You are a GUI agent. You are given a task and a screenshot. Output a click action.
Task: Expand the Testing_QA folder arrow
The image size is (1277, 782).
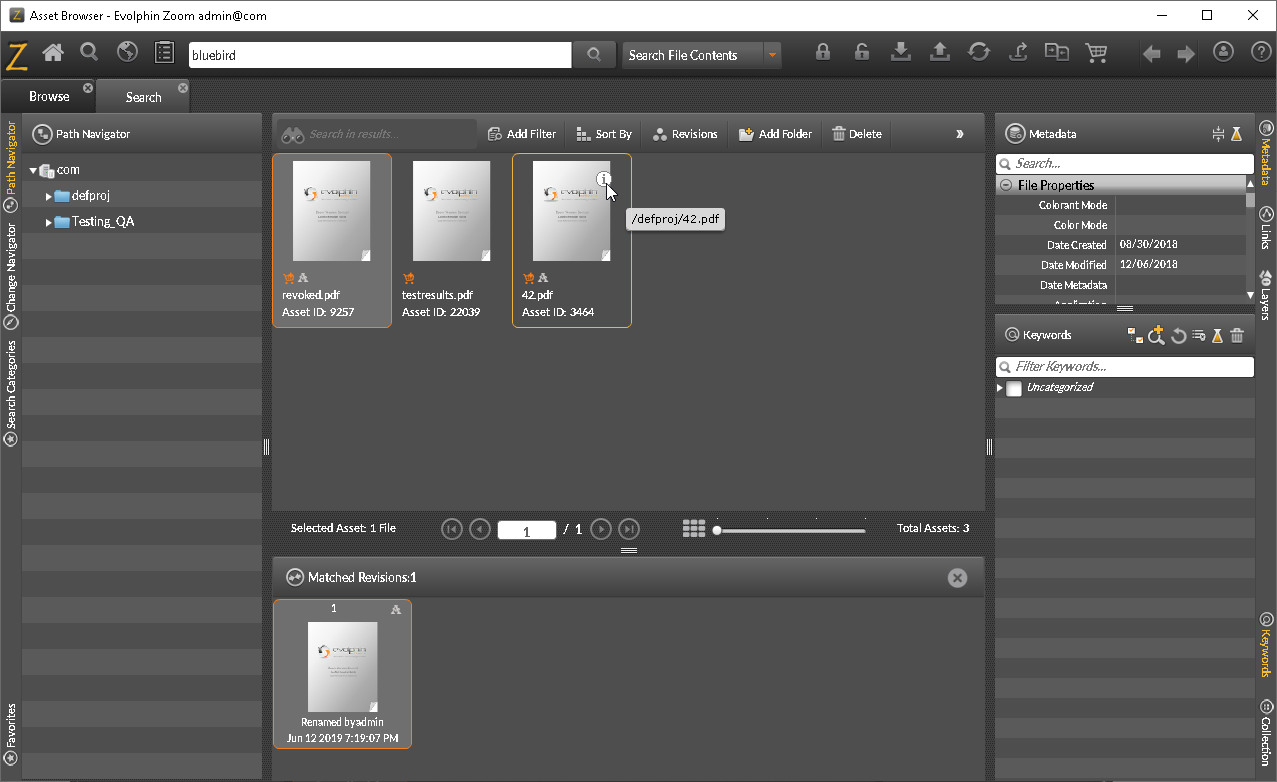click(x=48, y=222)
